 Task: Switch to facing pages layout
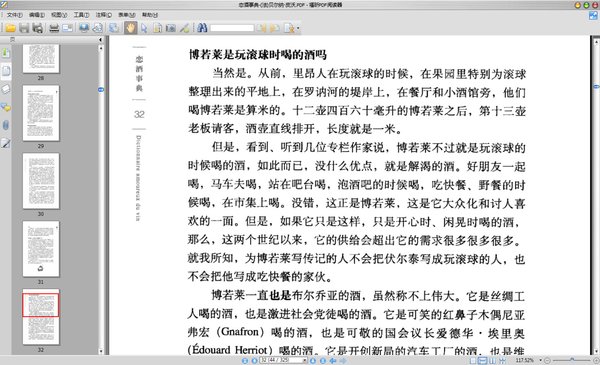492,360
